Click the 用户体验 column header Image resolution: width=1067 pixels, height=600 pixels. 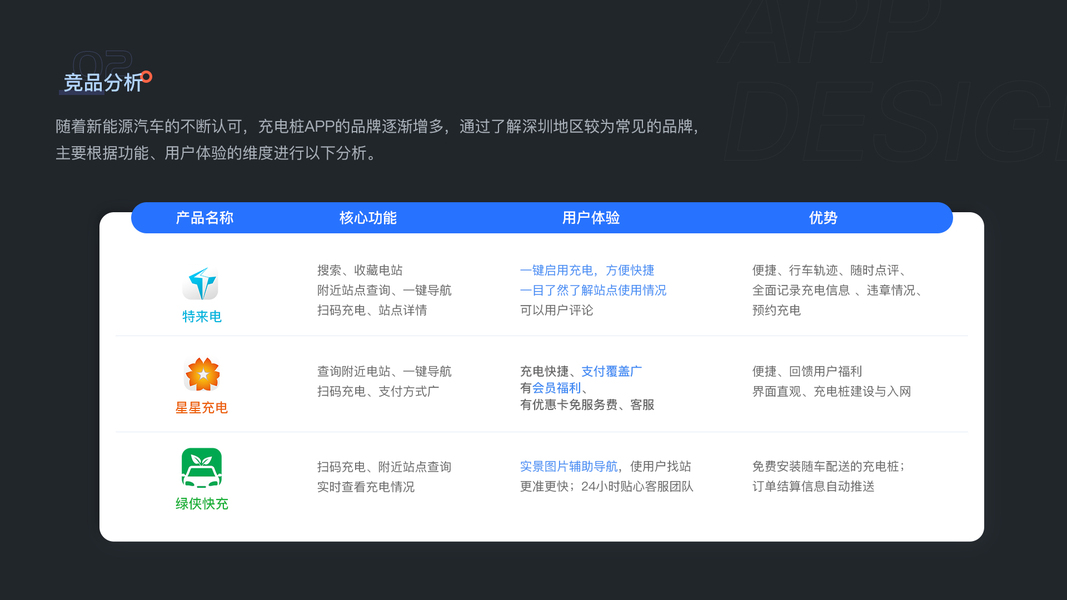tap(591, 218)
